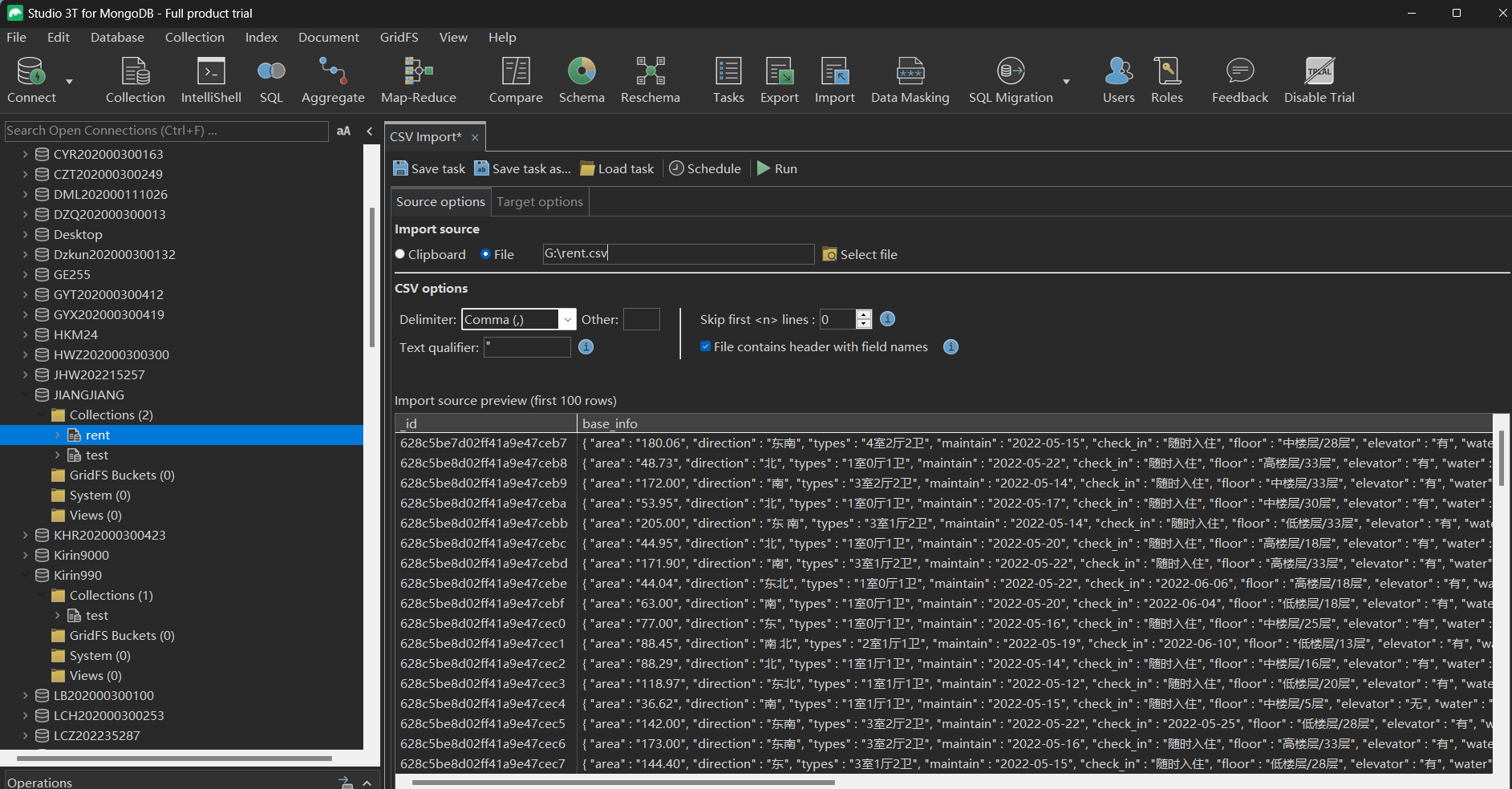Open the GridFS menu
Image resolution: width=1512 pixels, height=789 pixels.
(x=399, y=37)
